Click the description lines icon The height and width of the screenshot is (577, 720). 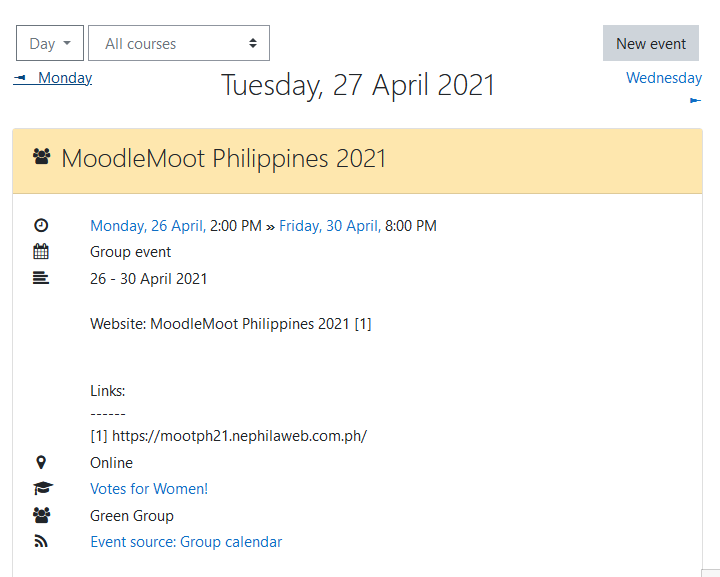tap(41, 278)
